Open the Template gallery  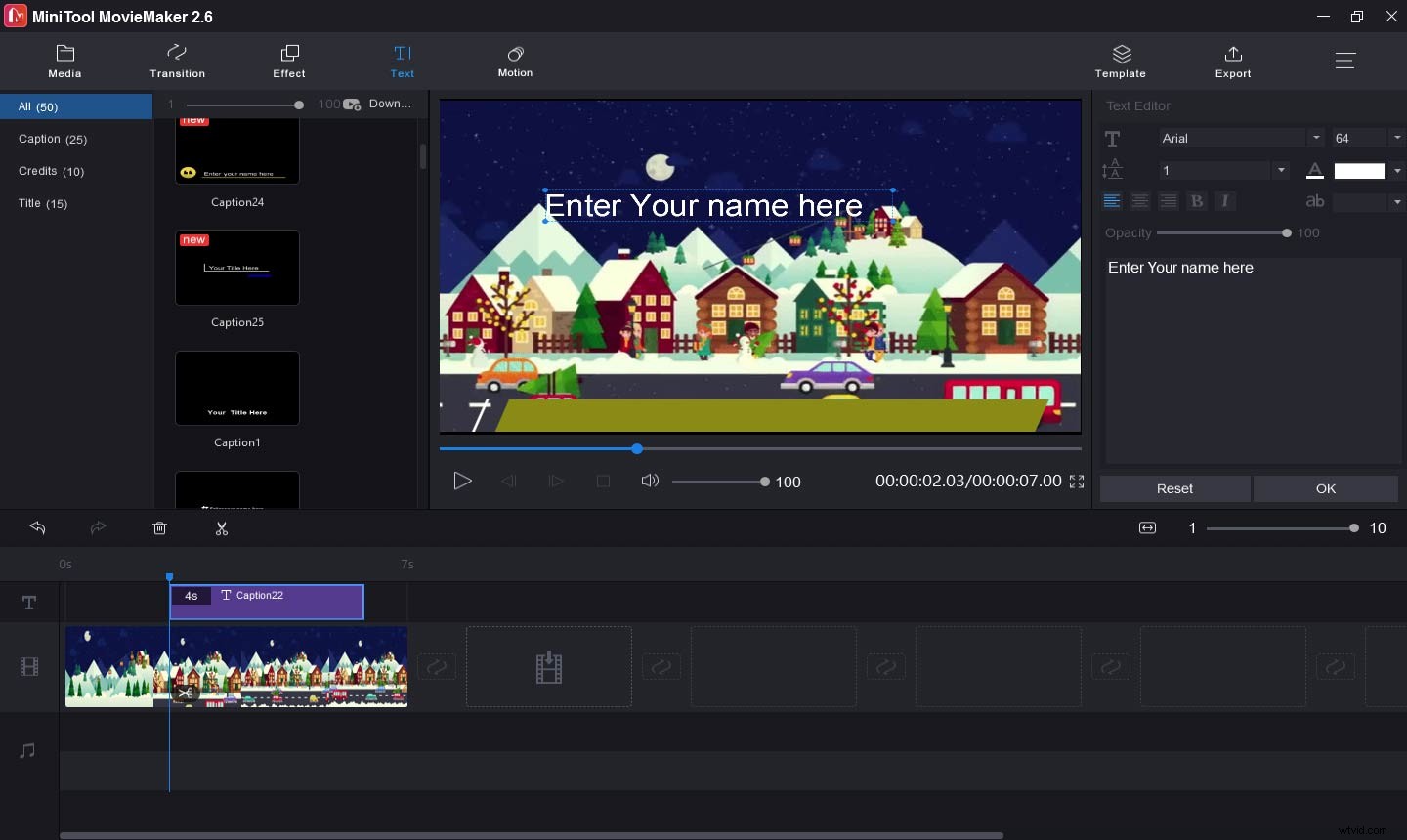coord(1121,62)
